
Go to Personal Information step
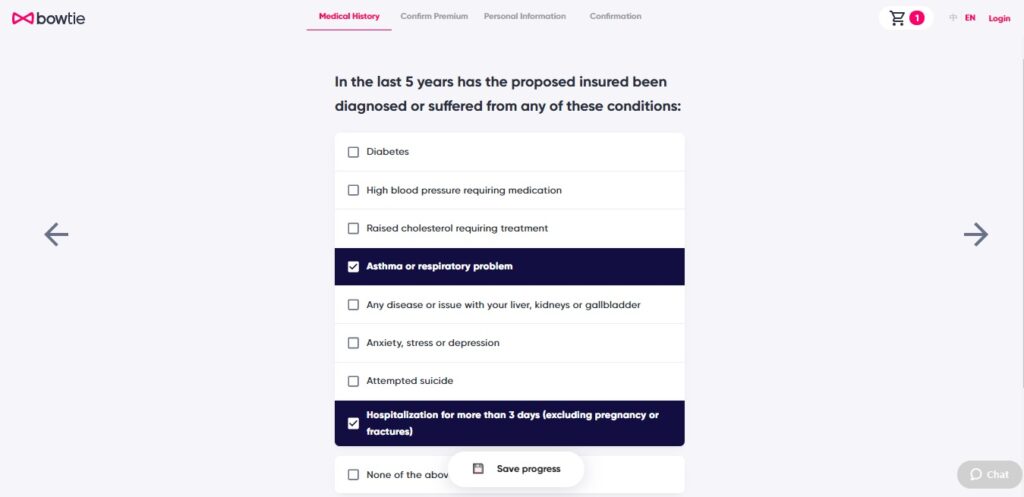coord(524,16)
